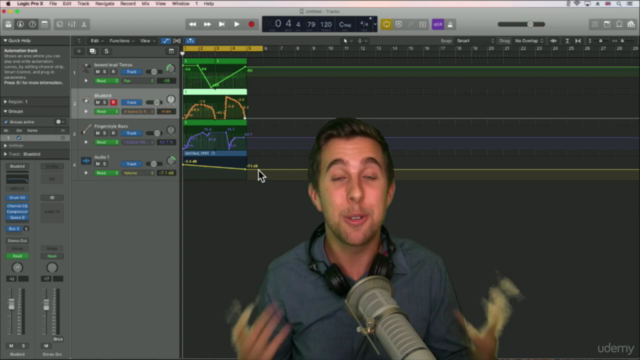Toggle record enable R on Bluebird track

pos(113,102)
